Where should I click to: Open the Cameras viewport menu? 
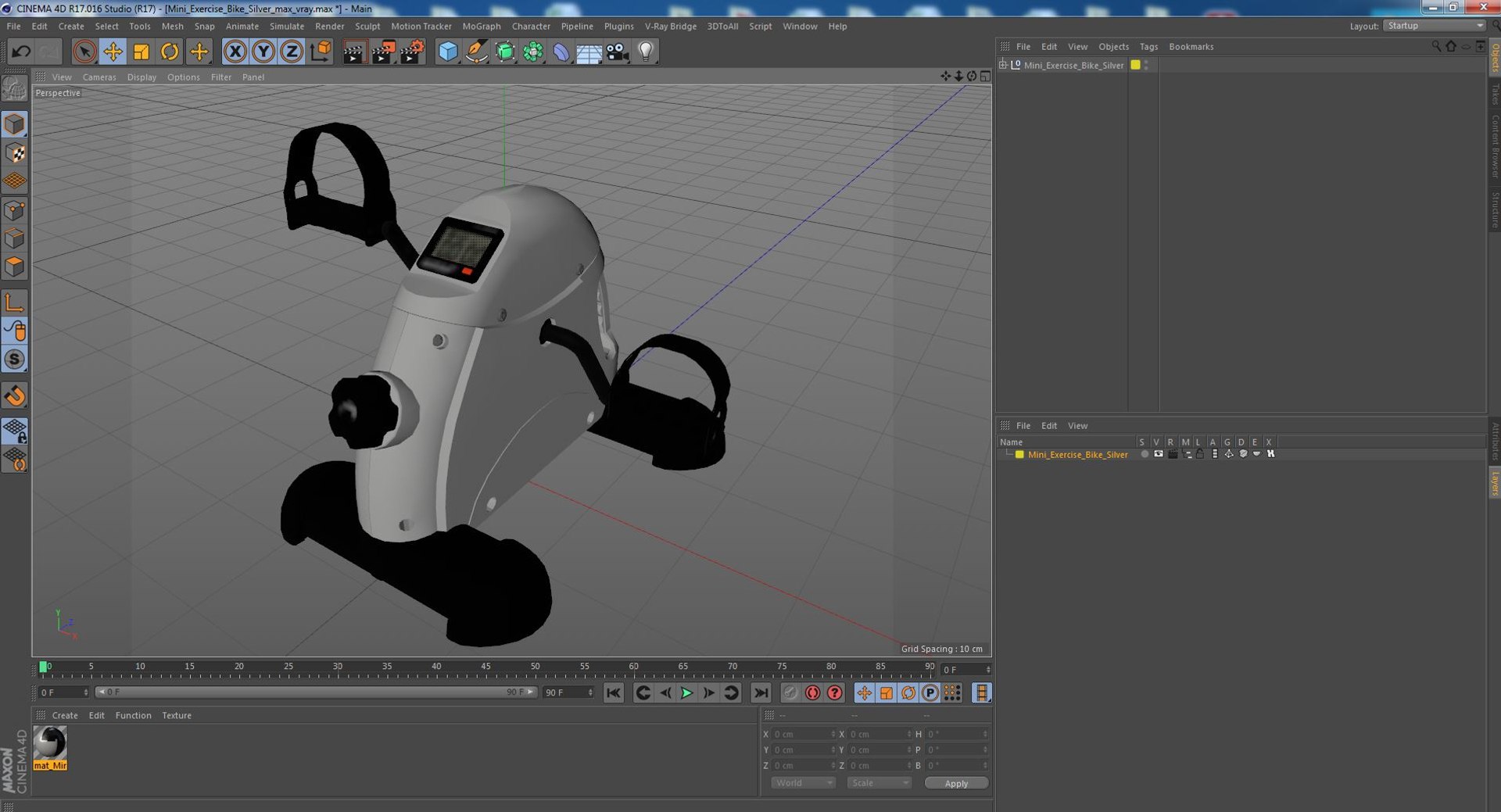99,77
